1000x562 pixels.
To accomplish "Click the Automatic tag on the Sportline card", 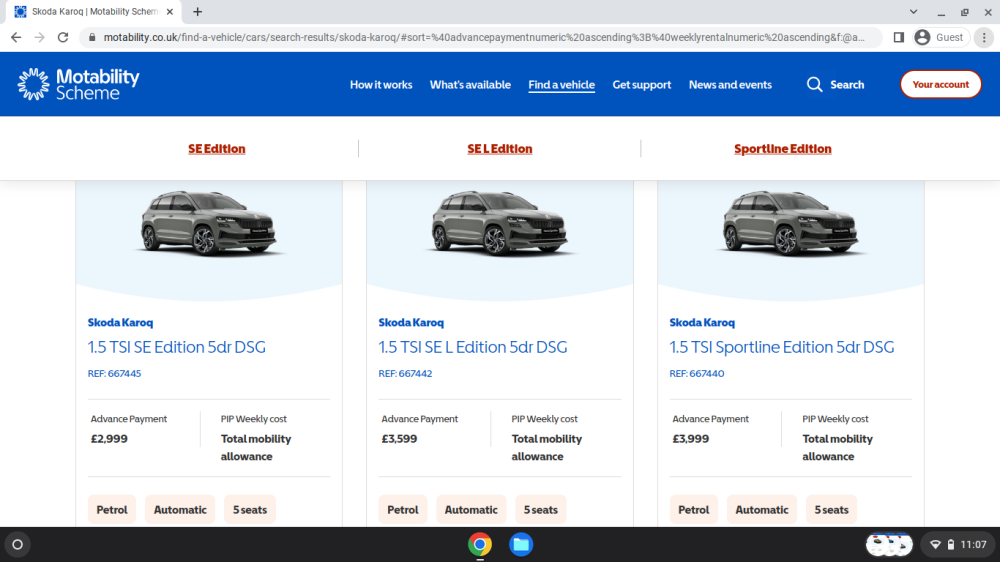I will pos(761,510).
